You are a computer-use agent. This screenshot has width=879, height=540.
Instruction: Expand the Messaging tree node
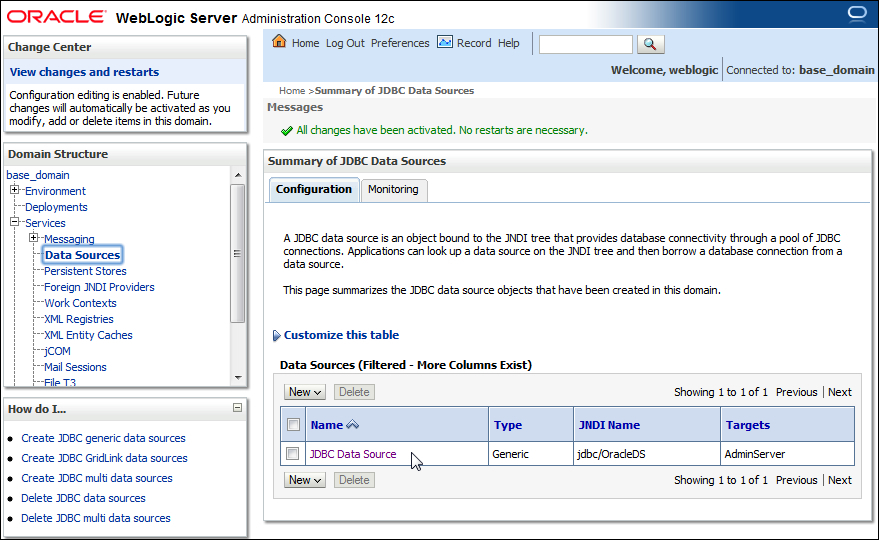tap(34, 238)
